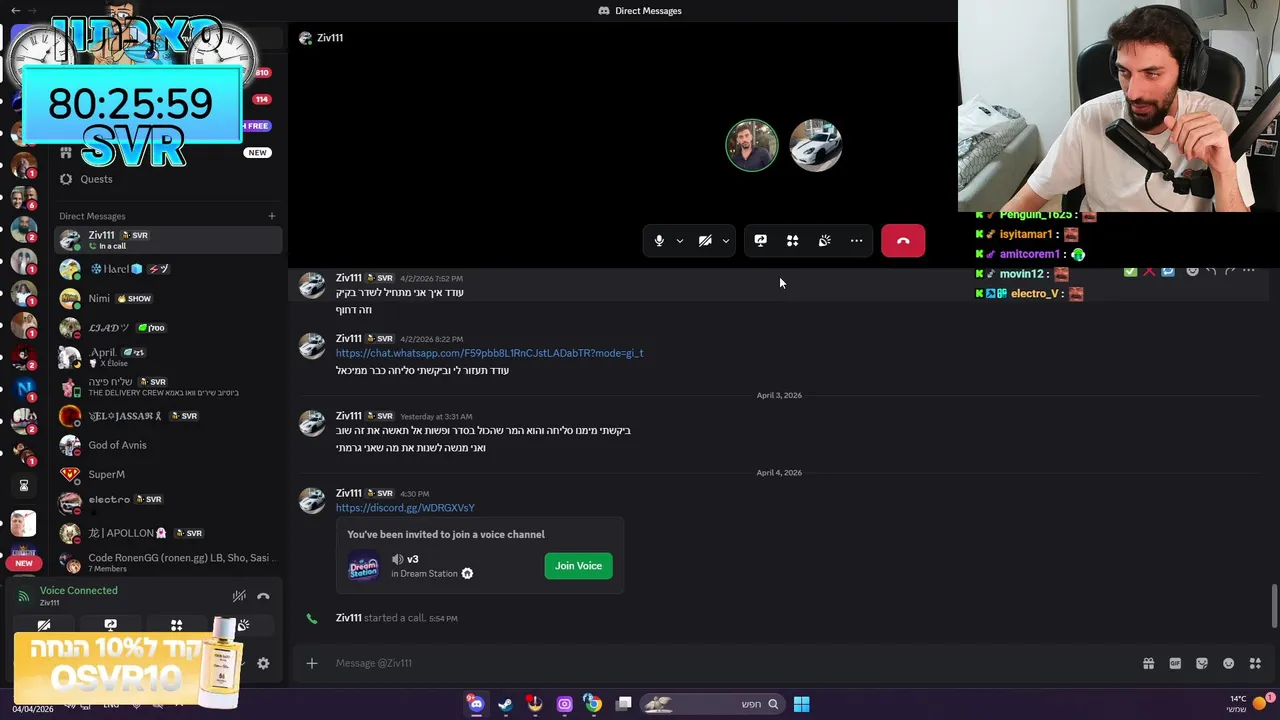Click 'Ziv111 started a call' message
1280x720 pixels.
click(397, 618)
